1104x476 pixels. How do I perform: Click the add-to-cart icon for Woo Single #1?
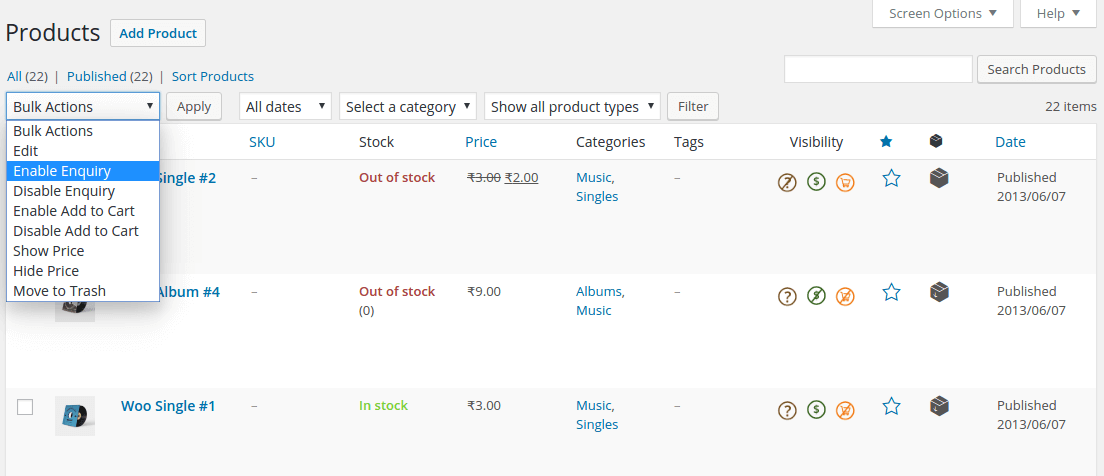[x=845, y=410]
